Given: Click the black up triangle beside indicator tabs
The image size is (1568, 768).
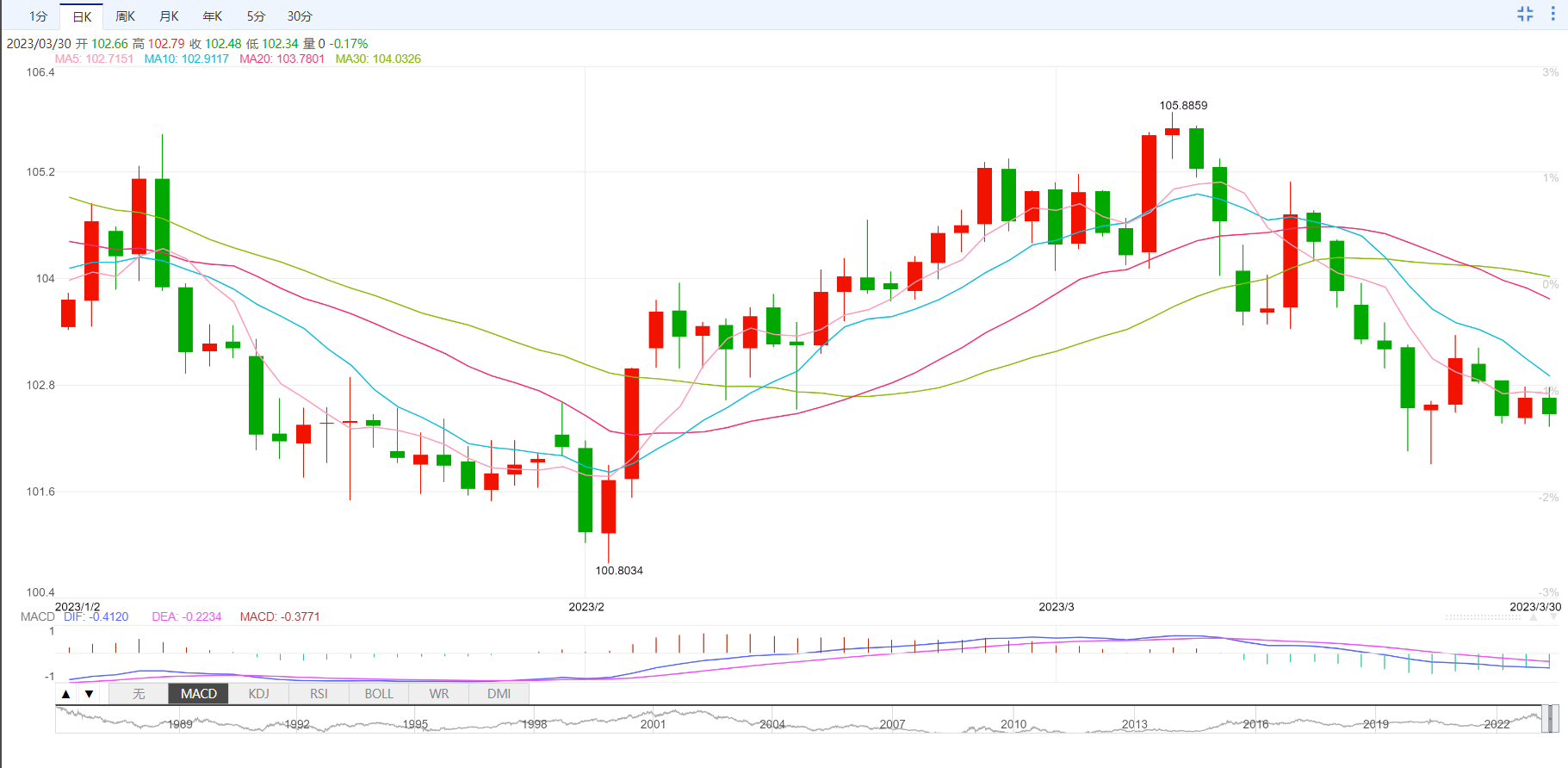Looking at the screenshot, I should (66, 694).
